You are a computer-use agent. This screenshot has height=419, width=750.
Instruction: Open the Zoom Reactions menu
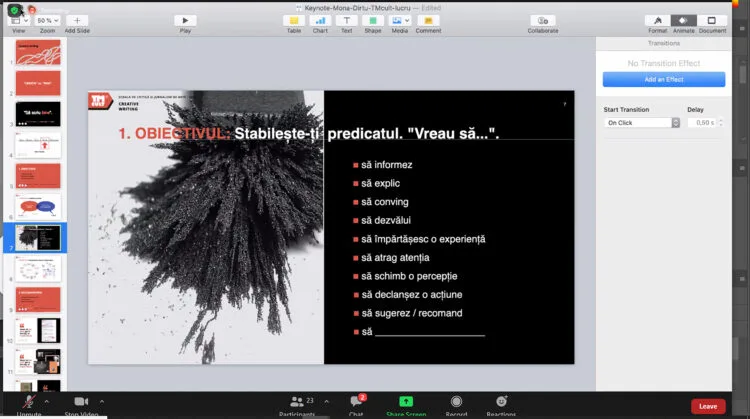point(501,405)
